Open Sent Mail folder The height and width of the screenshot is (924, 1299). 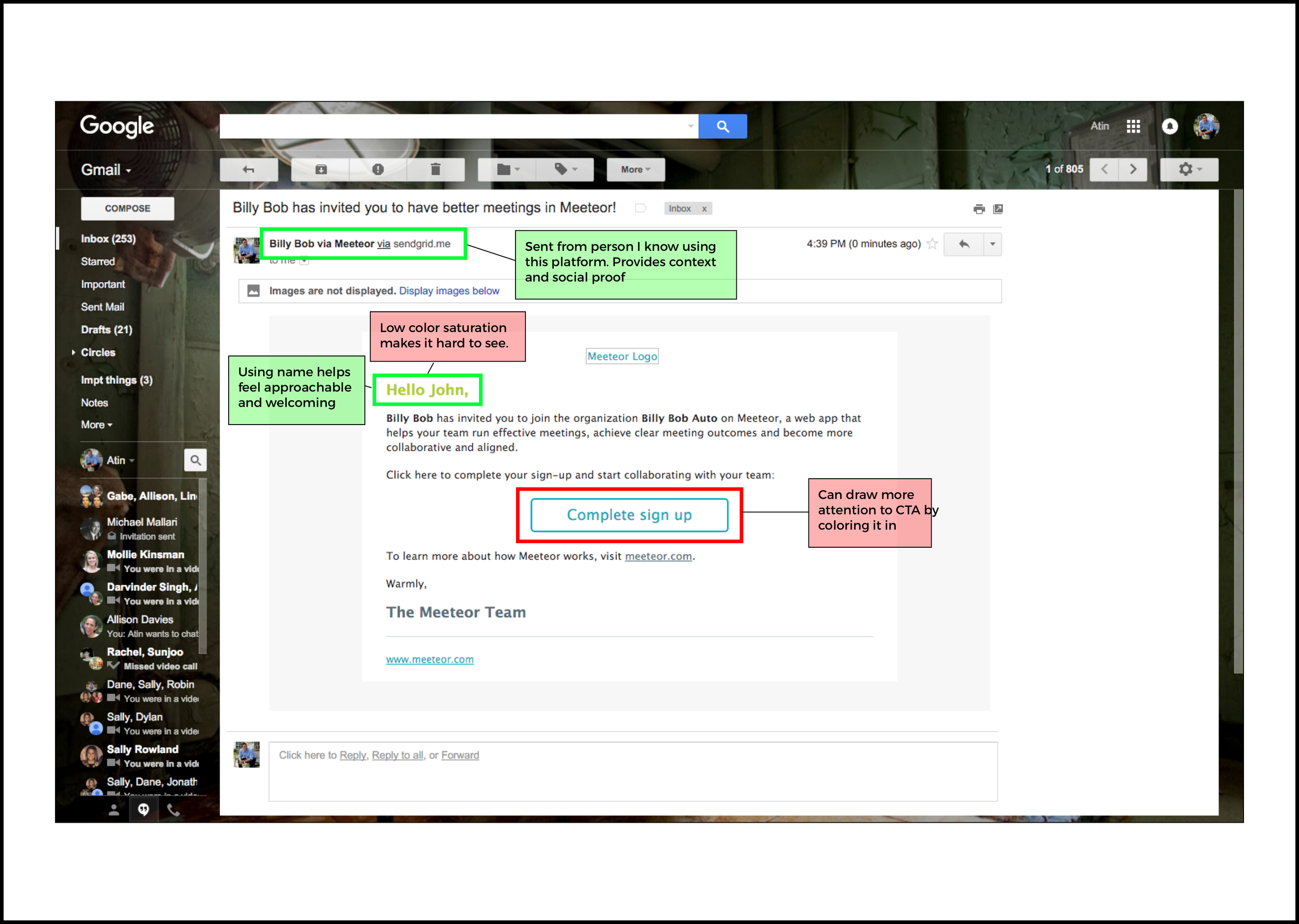tap(102, 307)
